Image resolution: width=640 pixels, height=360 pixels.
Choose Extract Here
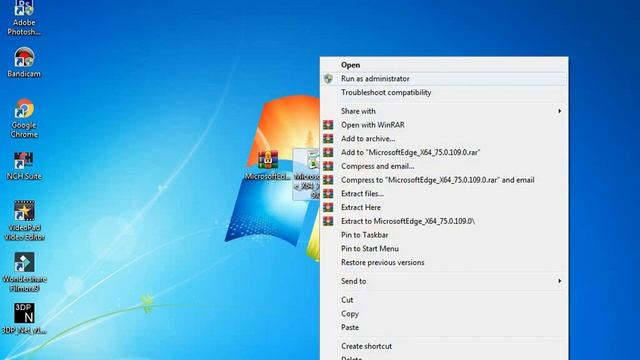[x=444, y=207]
